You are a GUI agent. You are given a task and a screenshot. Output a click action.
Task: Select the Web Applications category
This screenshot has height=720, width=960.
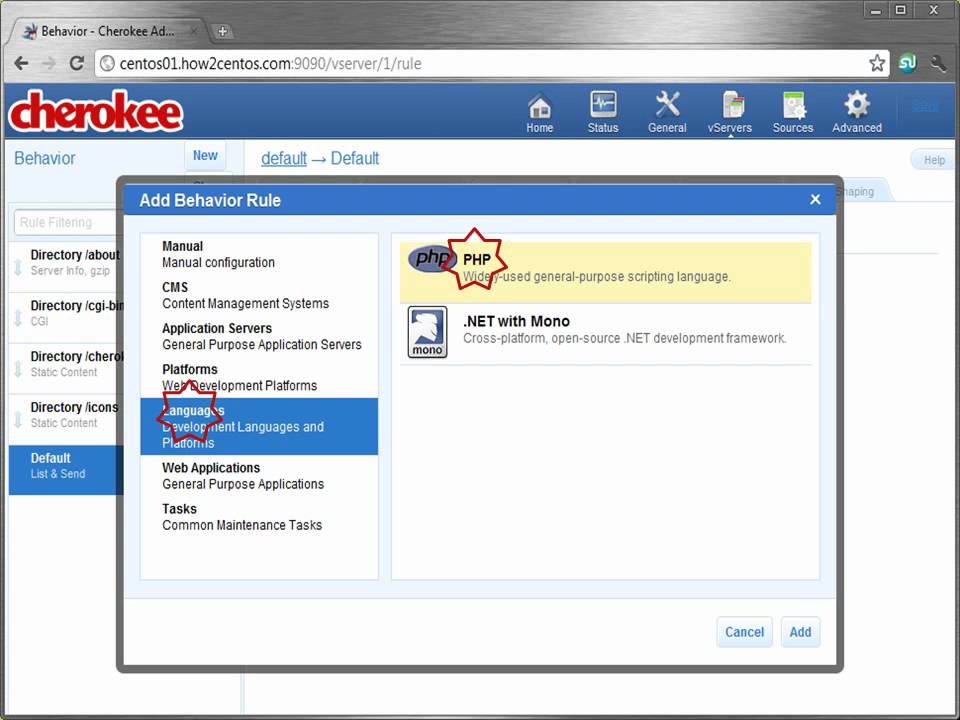coord(259,476)
